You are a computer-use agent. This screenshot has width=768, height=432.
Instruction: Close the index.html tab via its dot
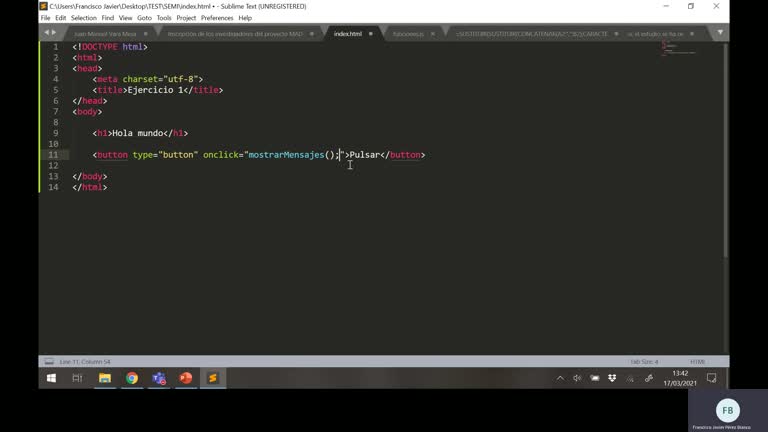[371, 34]
